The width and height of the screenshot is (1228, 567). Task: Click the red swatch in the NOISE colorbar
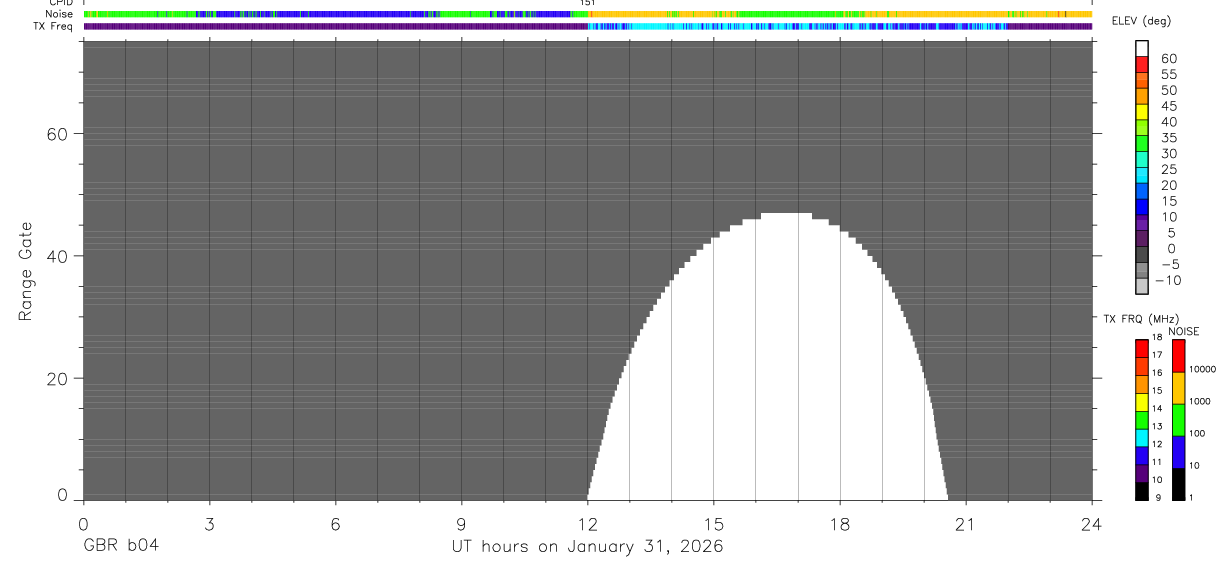[x=1178, y=356]
